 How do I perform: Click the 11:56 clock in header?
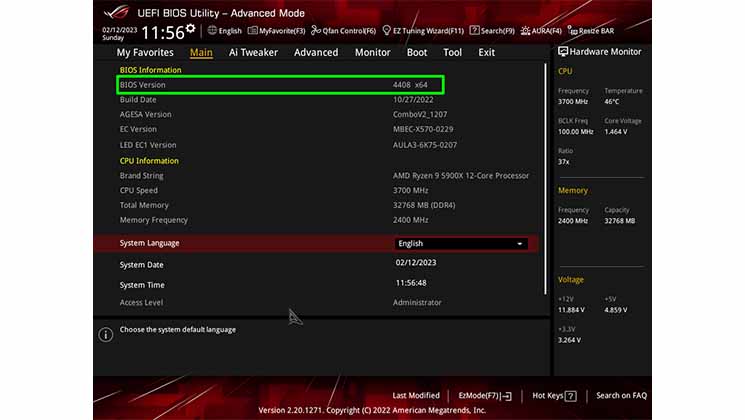[163, 33]
